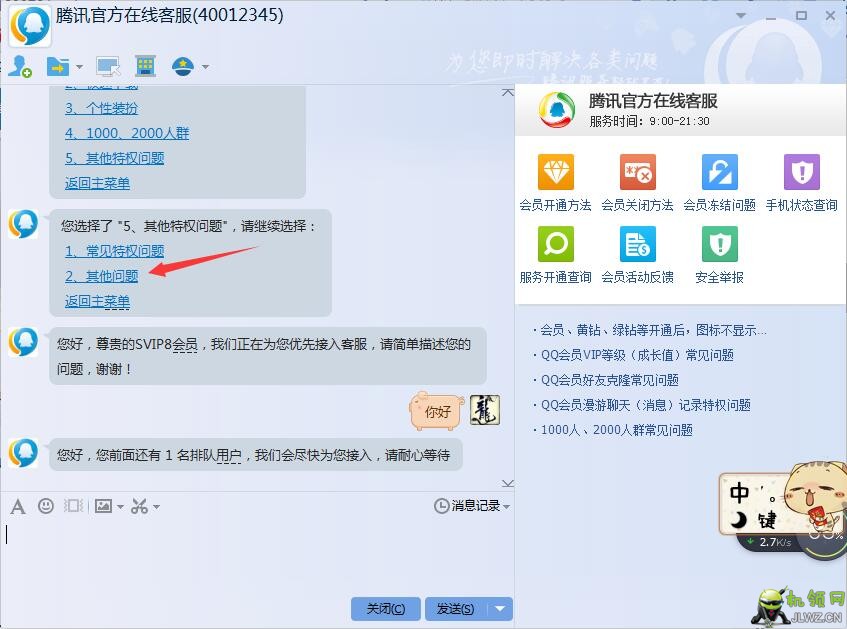This screenshot has height=629, width=847.
Task: Expand the screenshot options dropdown arrow
Action: pos(157,507)
